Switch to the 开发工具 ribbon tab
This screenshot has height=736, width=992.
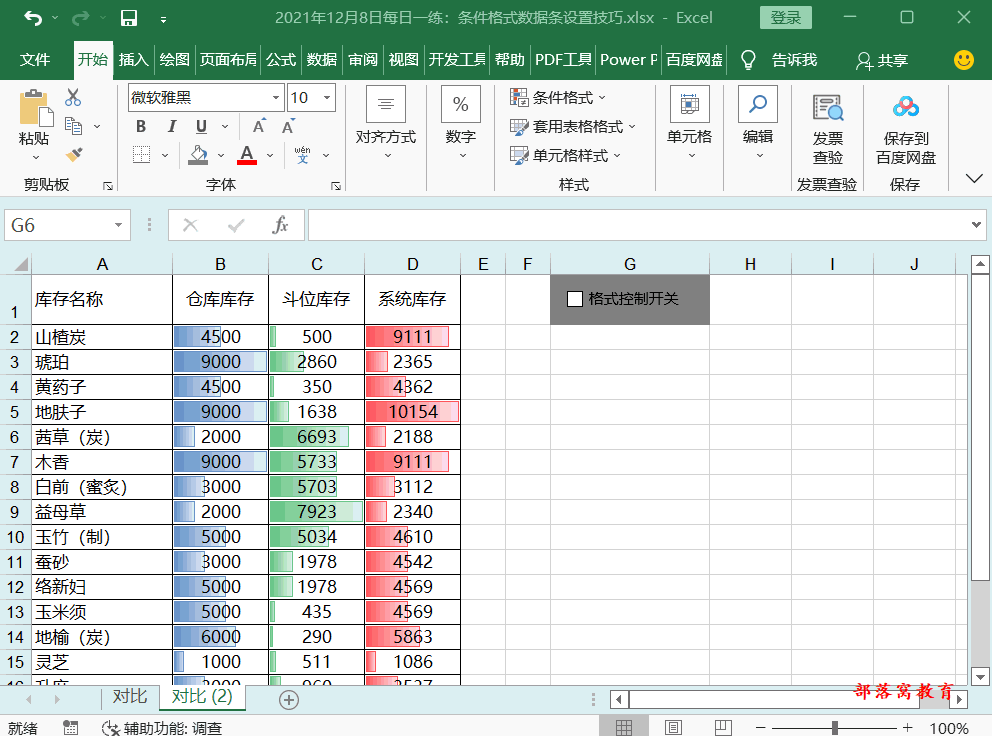pyautogui.click(x=457, y=60)
